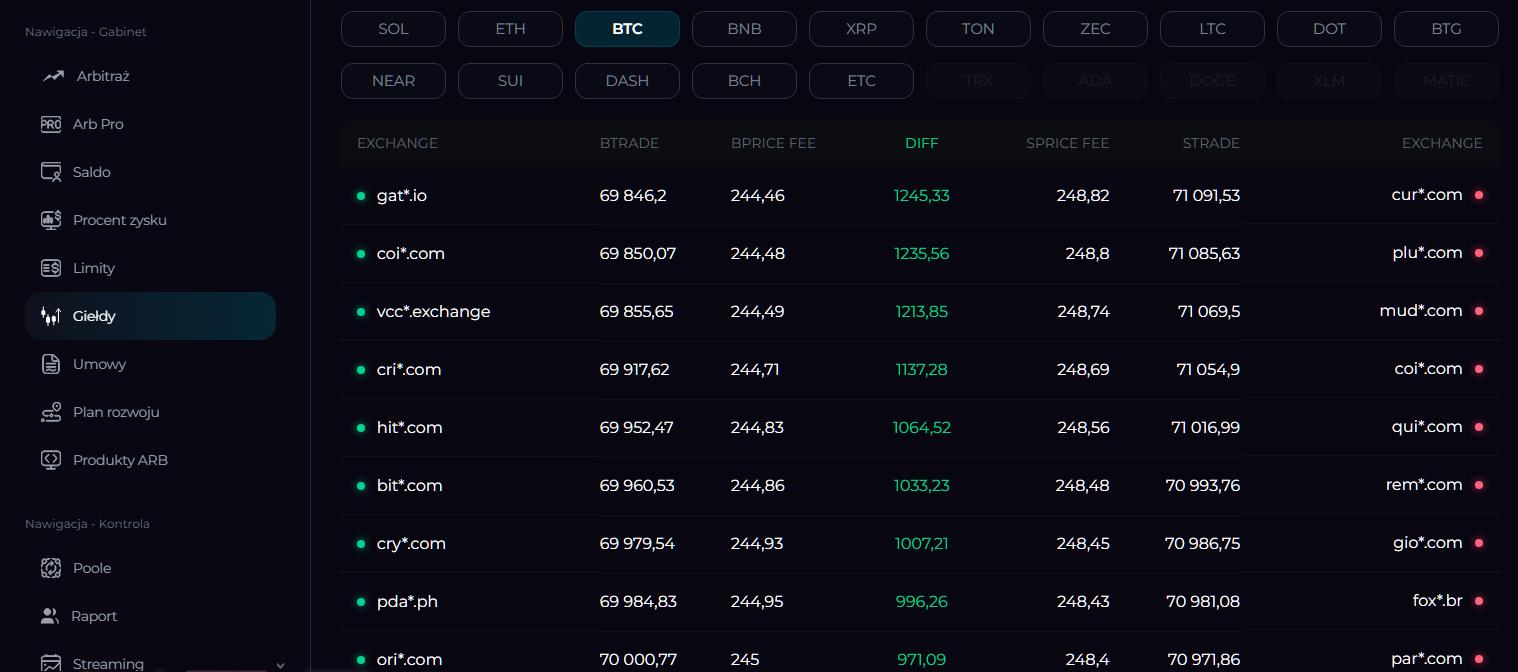This screenshot has height=672, width=1518.
Task: Click the Plan rozwoju roadmap icon
Action: click(x=51, y=412)
